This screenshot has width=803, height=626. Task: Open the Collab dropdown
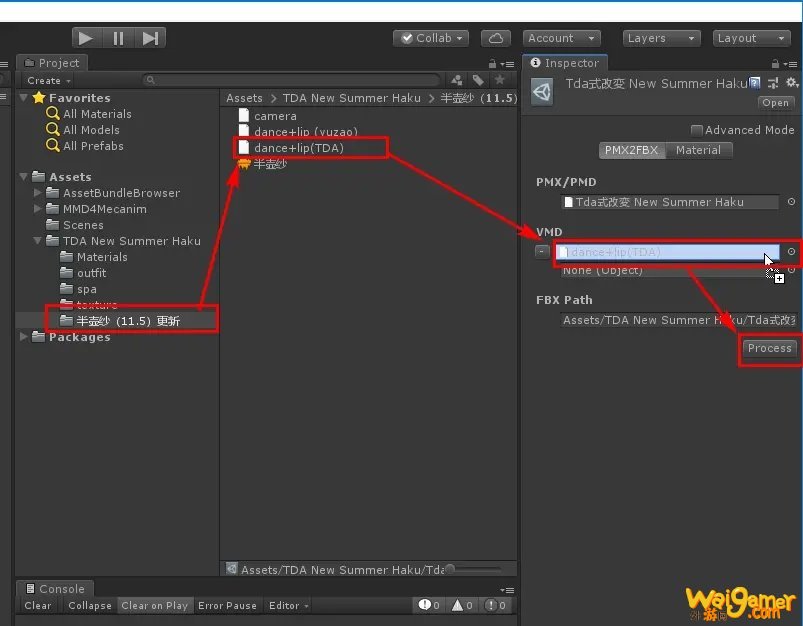(431, 38)
